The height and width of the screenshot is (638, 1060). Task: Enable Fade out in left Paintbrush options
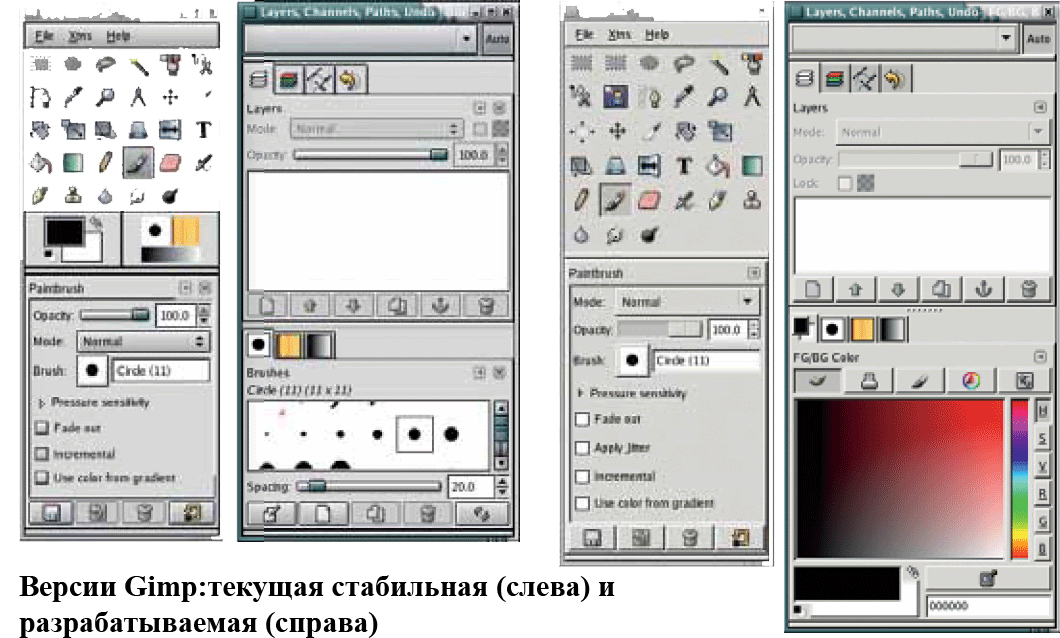click(42, 428)
